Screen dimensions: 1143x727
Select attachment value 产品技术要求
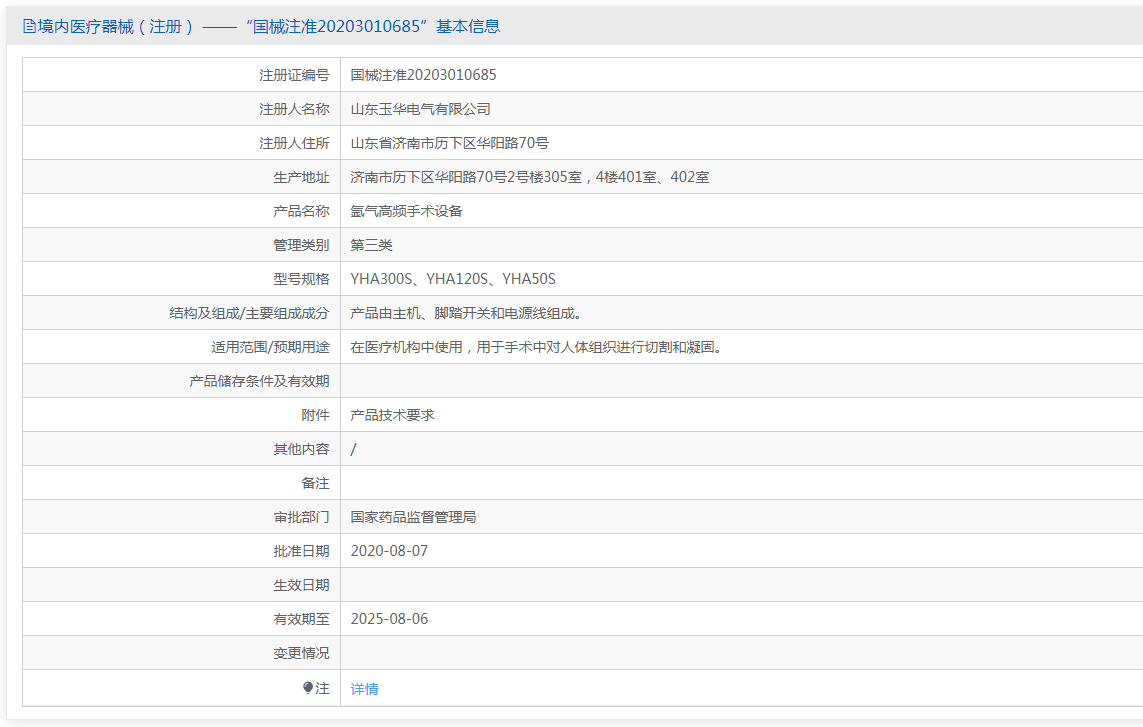392,415
